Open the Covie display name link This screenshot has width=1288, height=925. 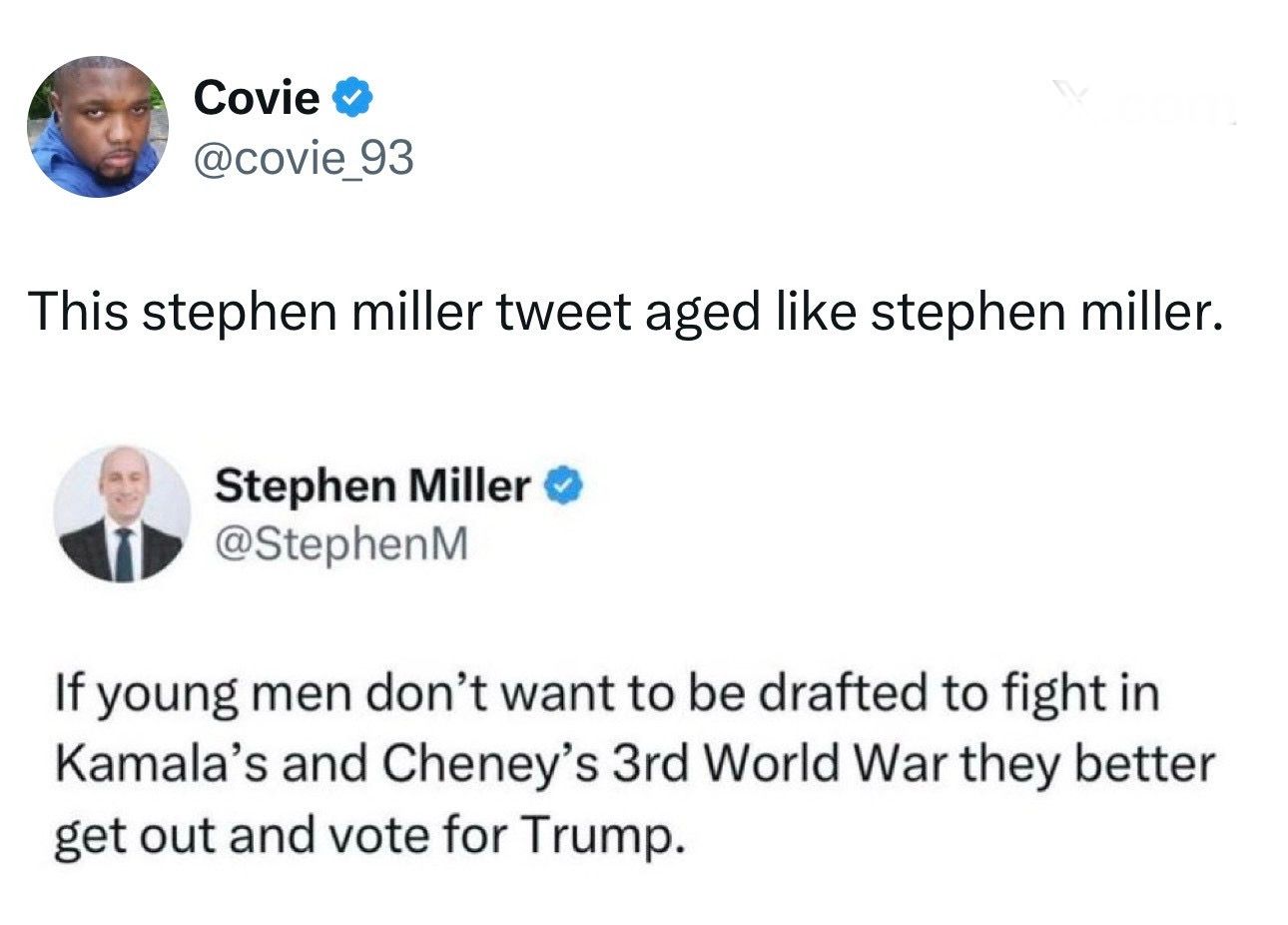[258, 98]
